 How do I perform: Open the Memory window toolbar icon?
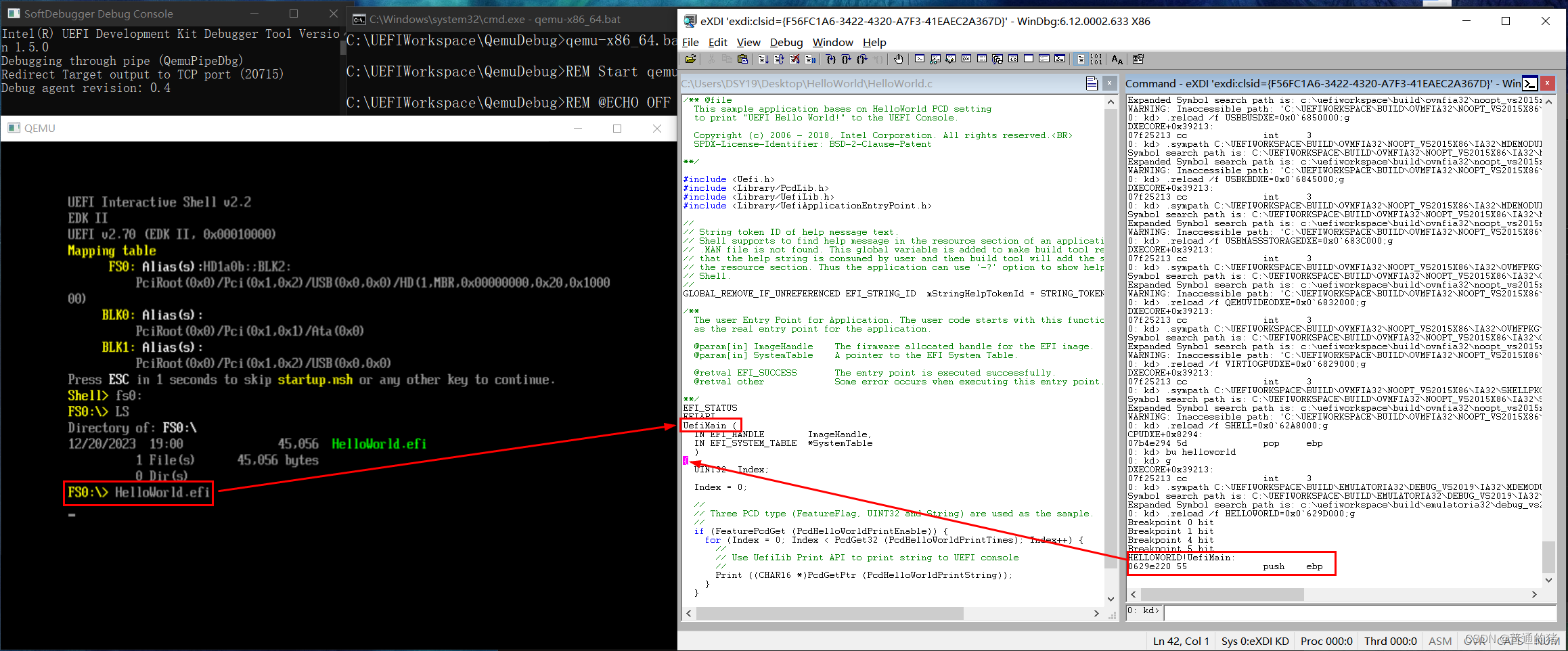tap(981, 60)
